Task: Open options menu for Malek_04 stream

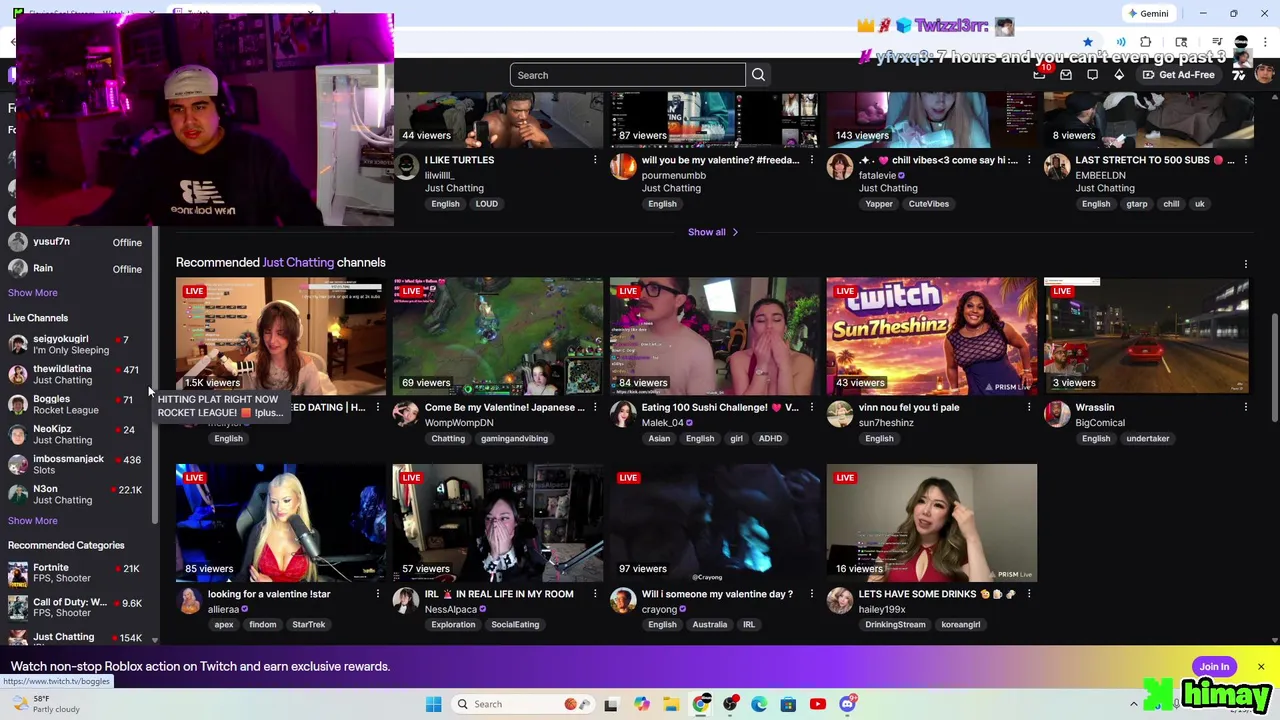Action: (812, 407)
